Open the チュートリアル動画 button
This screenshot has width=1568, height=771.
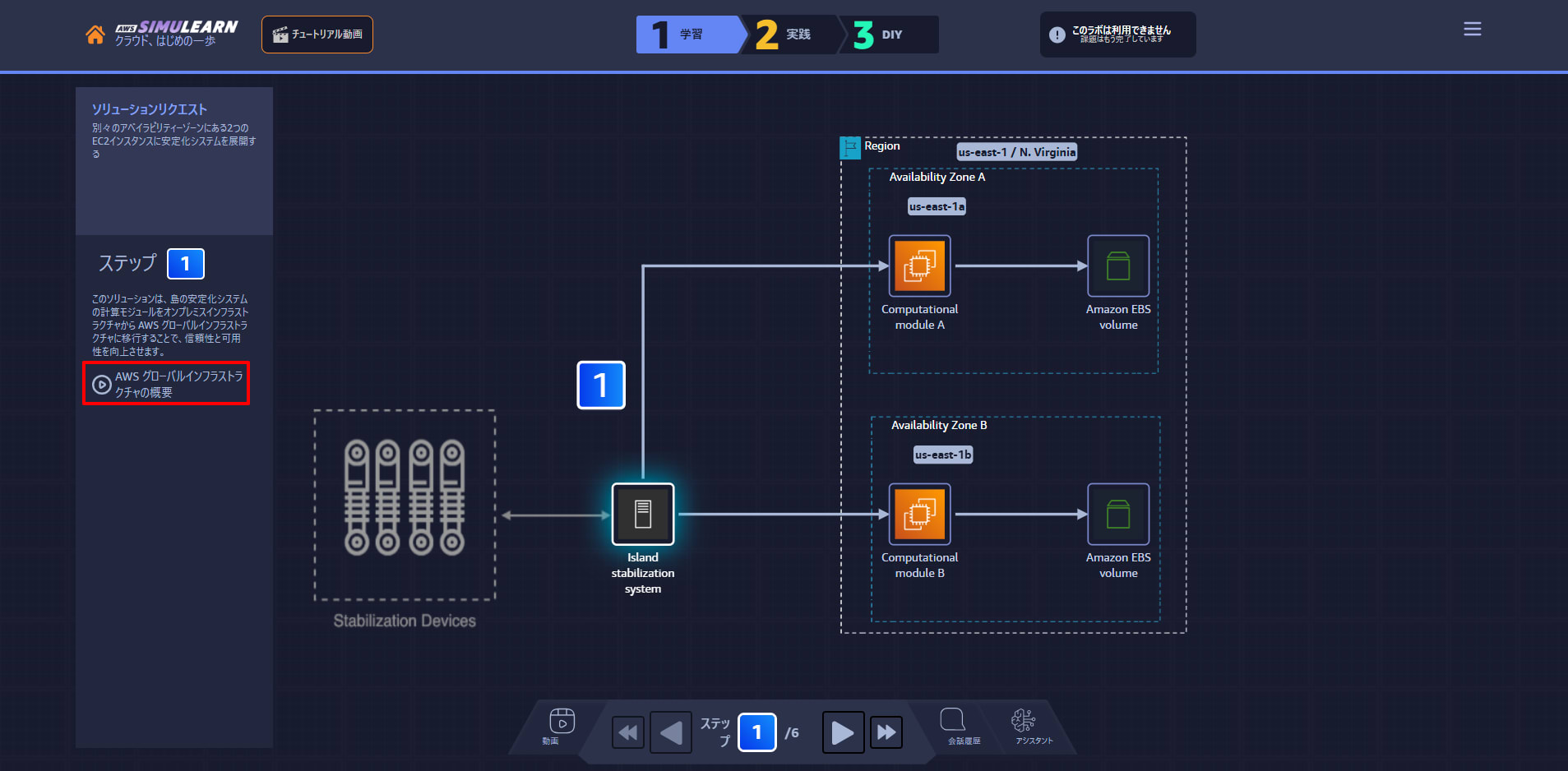317,35
